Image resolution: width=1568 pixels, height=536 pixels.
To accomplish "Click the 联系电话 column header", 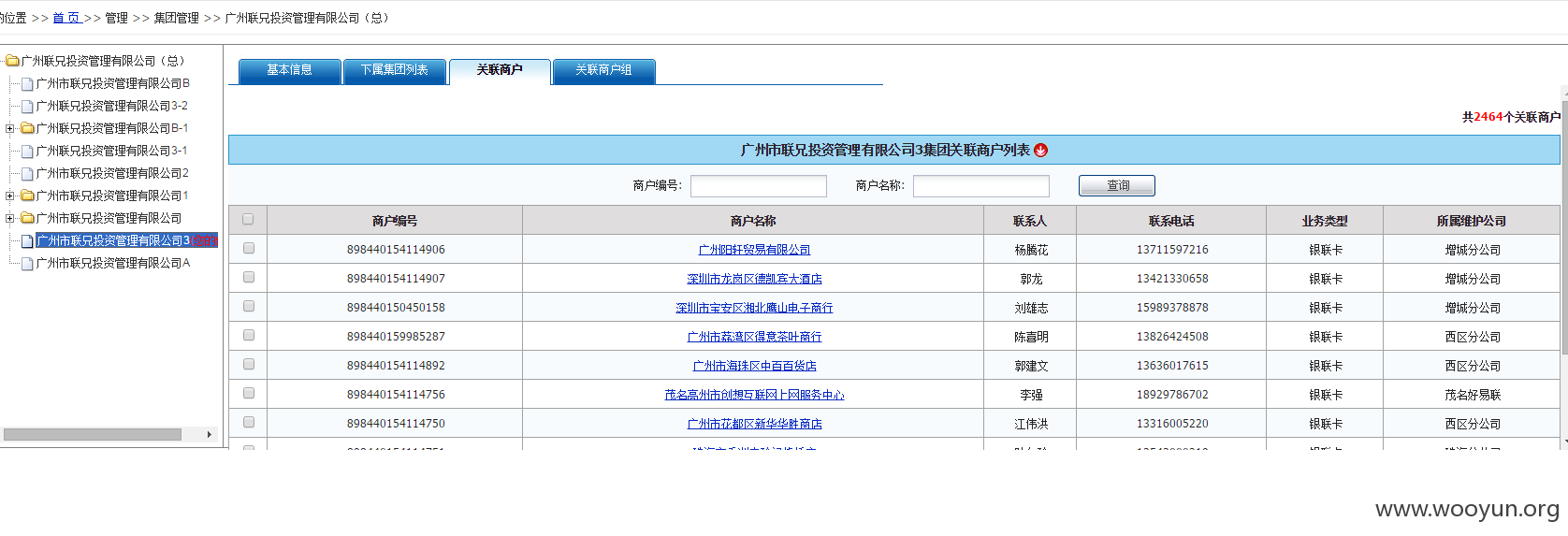I will coord(1171,221).
